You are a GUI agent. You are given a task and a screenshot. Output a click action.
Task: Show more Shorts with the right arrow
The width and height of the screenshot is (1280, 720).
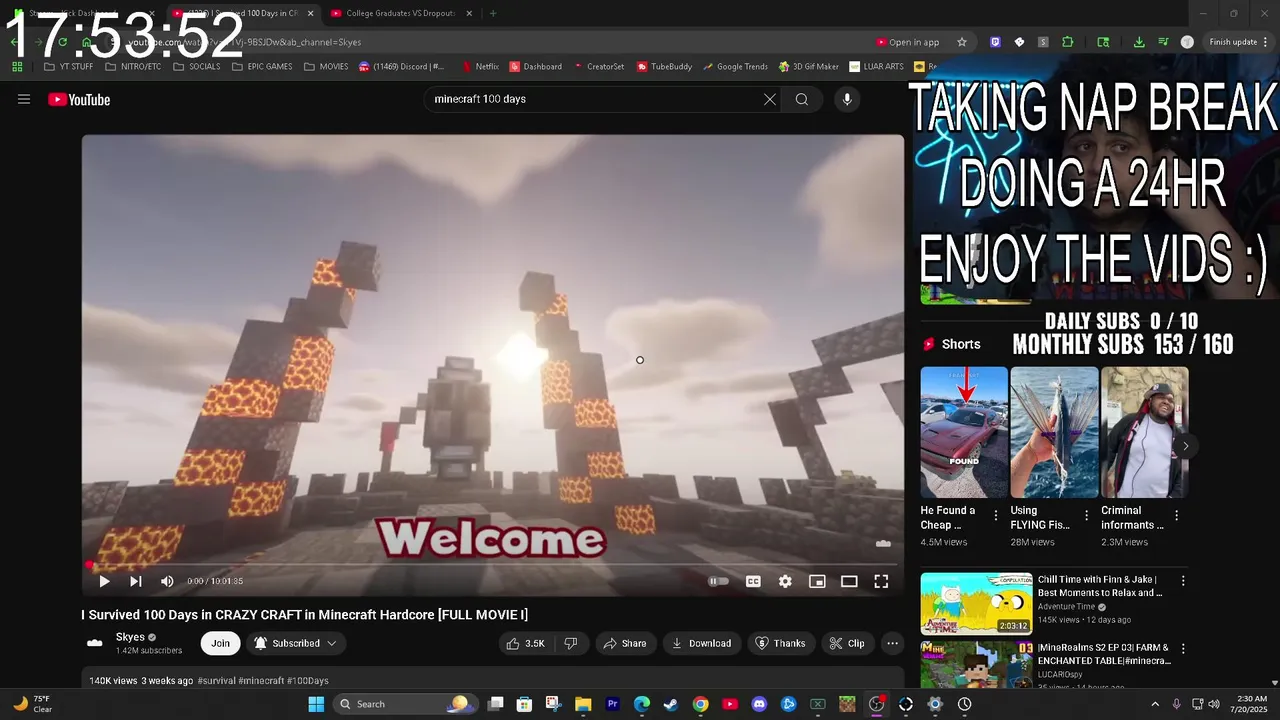(1185, 446)
